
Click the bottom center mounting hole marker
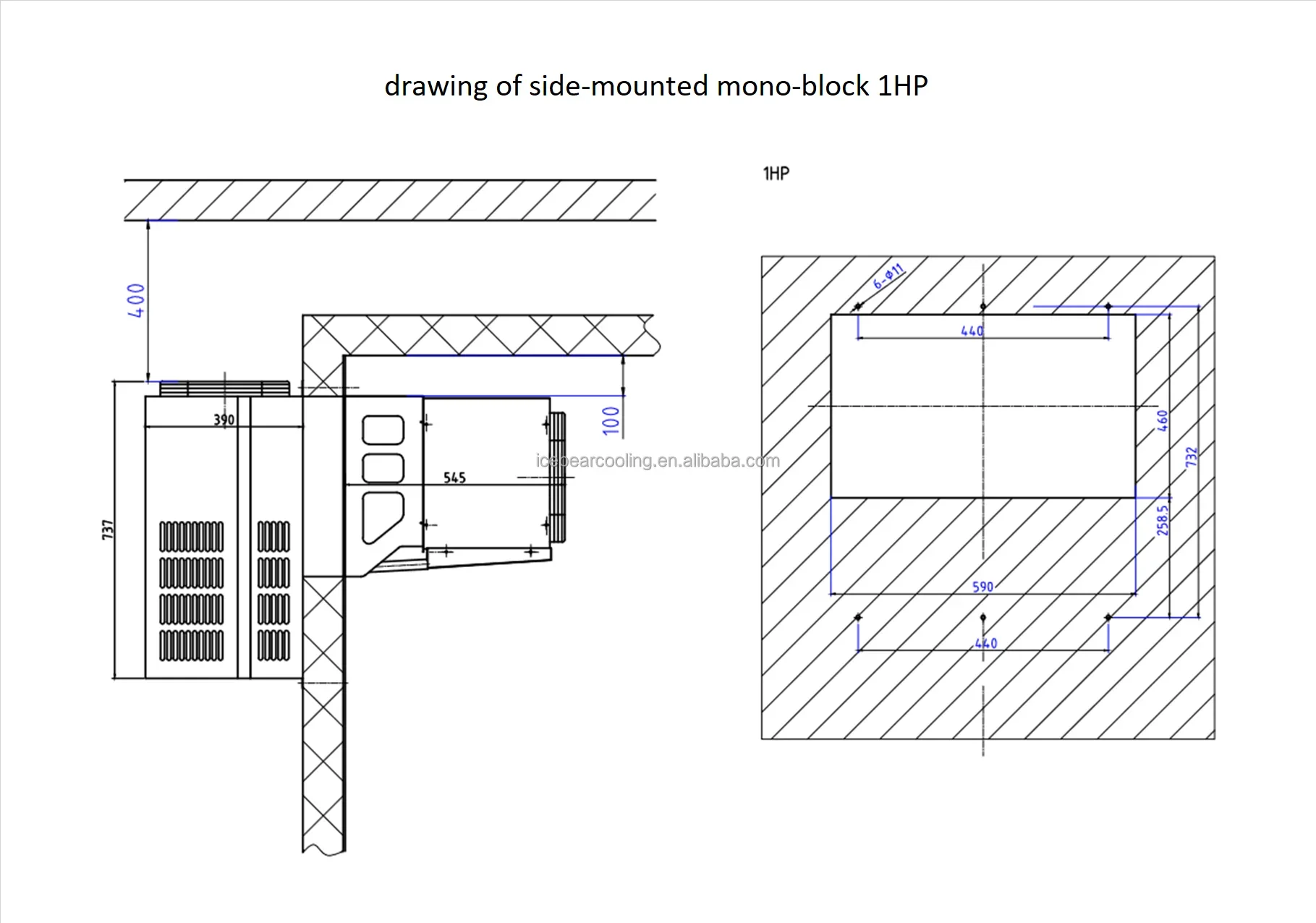click(982, 617)
